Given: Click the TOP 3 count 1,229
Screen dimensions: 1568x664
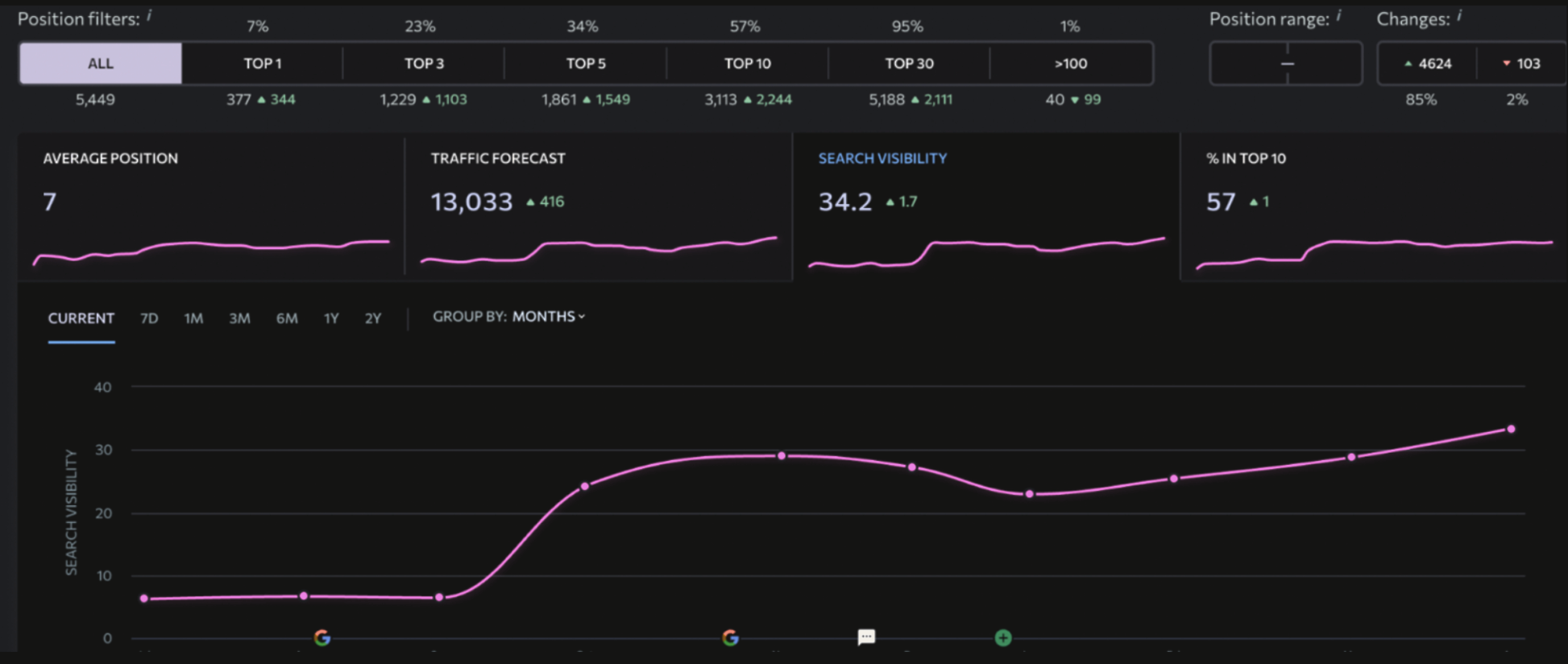Looking at the screenshot, I should click(x=398, y=100).
